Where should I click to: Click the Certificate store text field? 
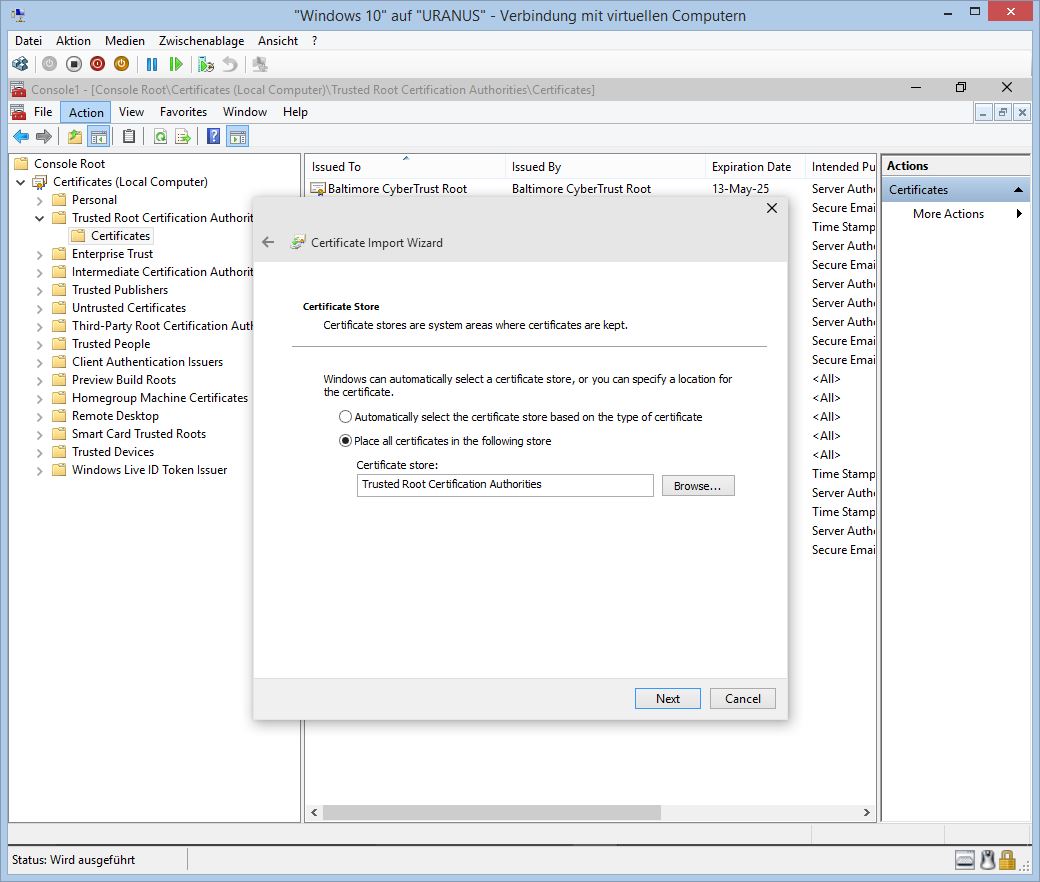(505, 485)
